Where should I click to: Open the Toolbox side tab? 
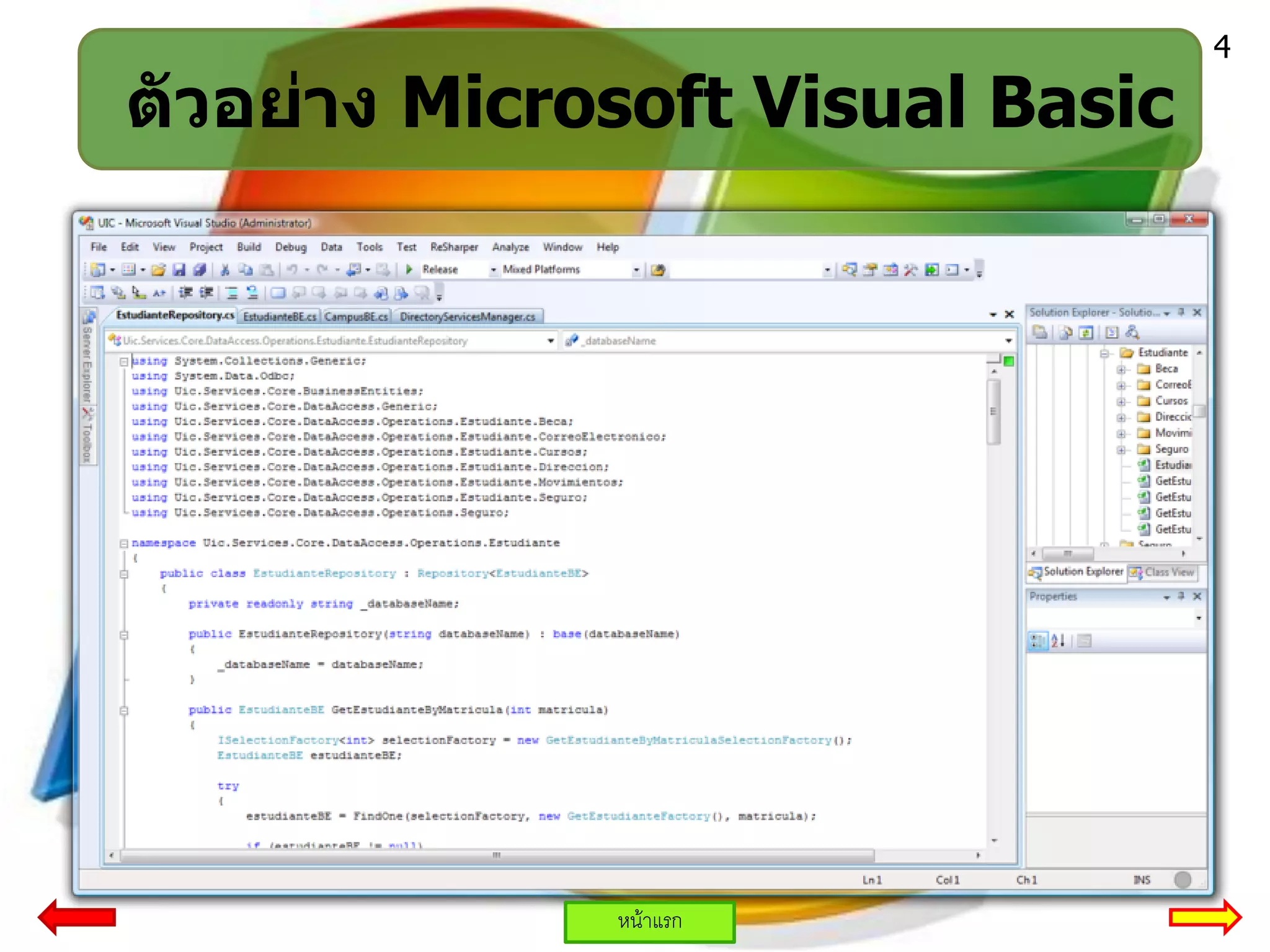click(87, 436)
